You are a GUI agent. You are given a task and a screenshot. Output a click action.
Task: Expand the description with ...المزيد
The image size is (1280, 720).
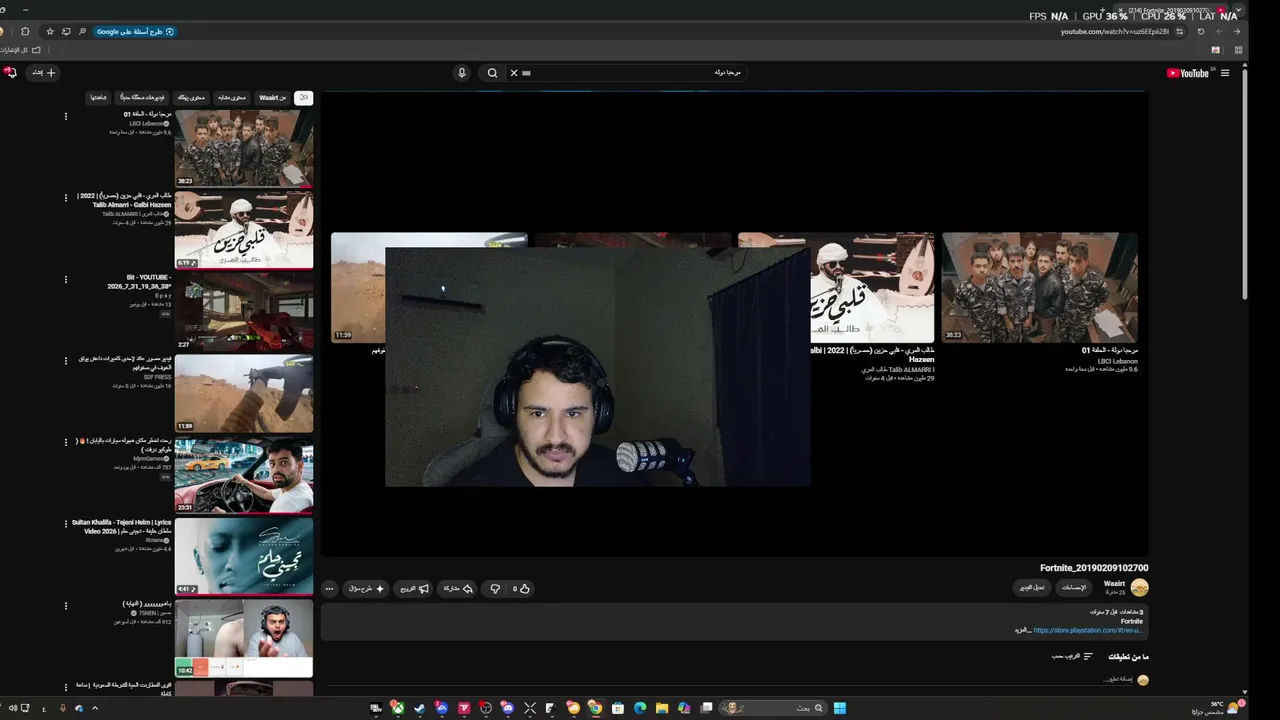tap(1022, 631)
